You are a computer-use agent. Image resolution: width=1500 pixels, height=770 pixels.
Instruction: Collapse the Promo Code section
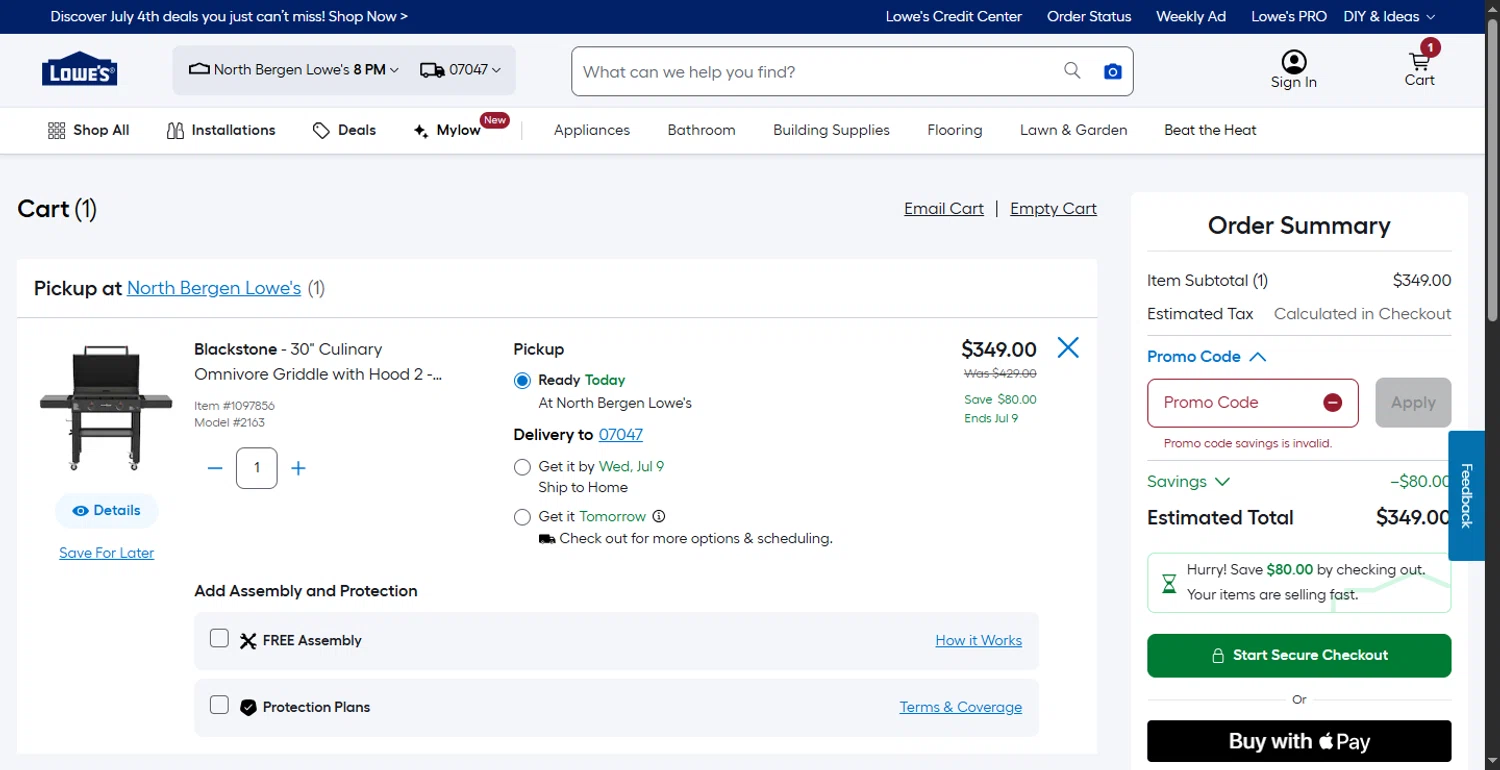[x=1207, y=356]
